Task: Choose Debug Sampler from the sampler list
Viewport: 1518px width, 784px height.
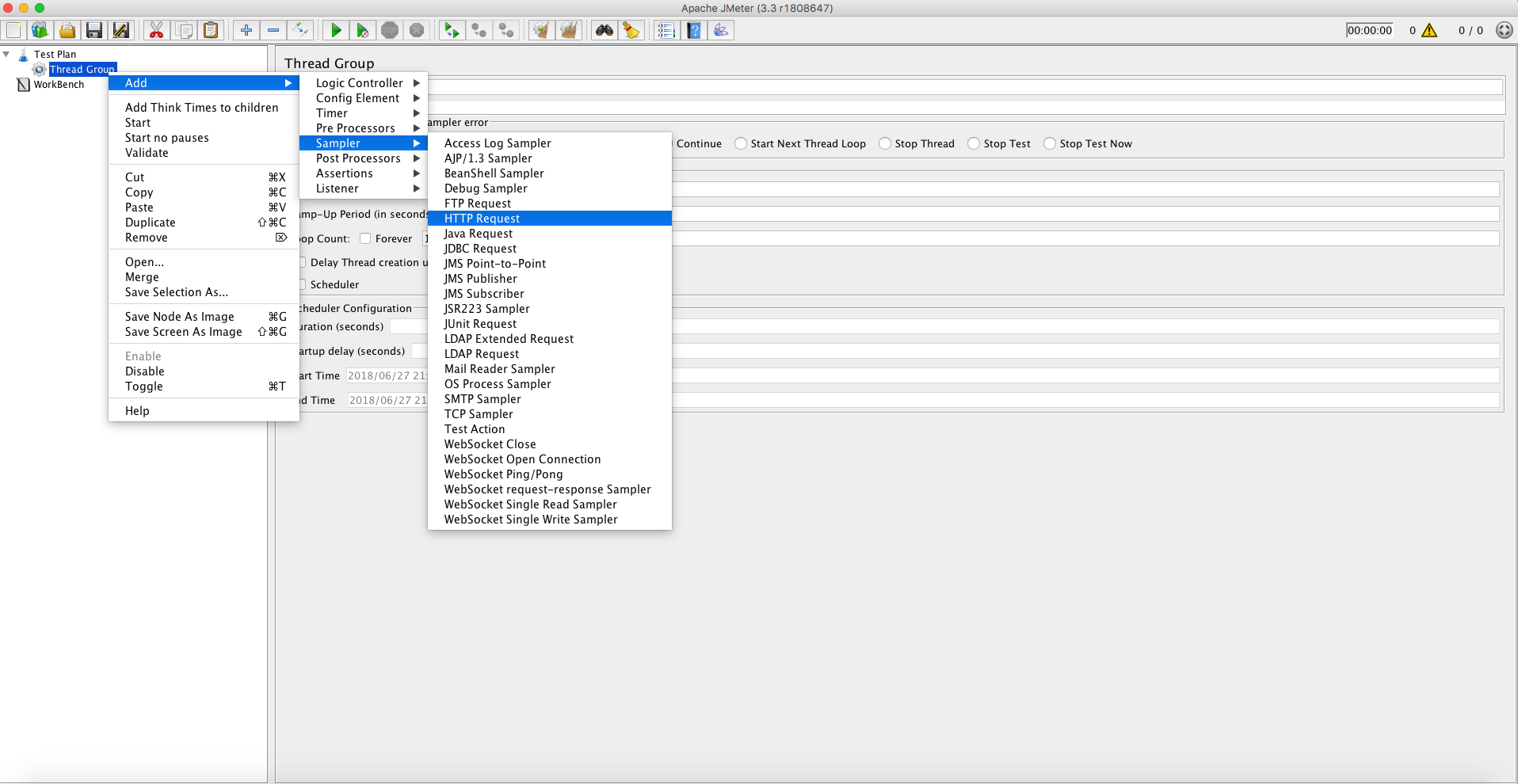Action: [486, 188]
